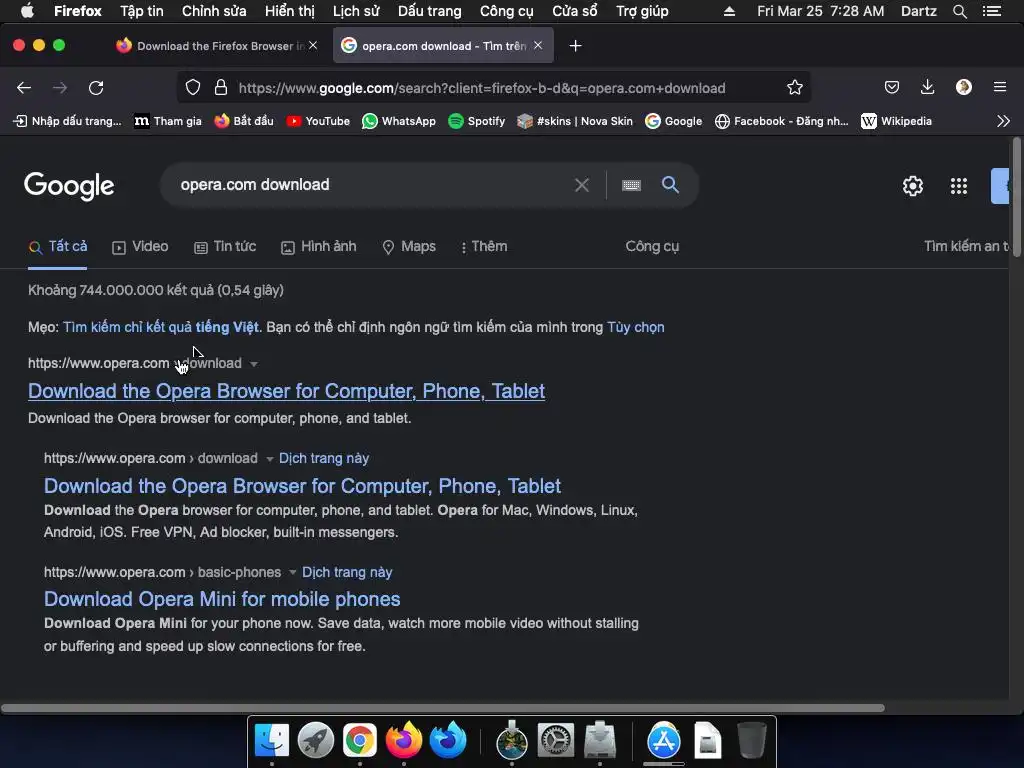Screen dimensions: 1024x768
Task: Open Spotify bookmark in bookmarks bar
Action: click(x=476, y=121)
